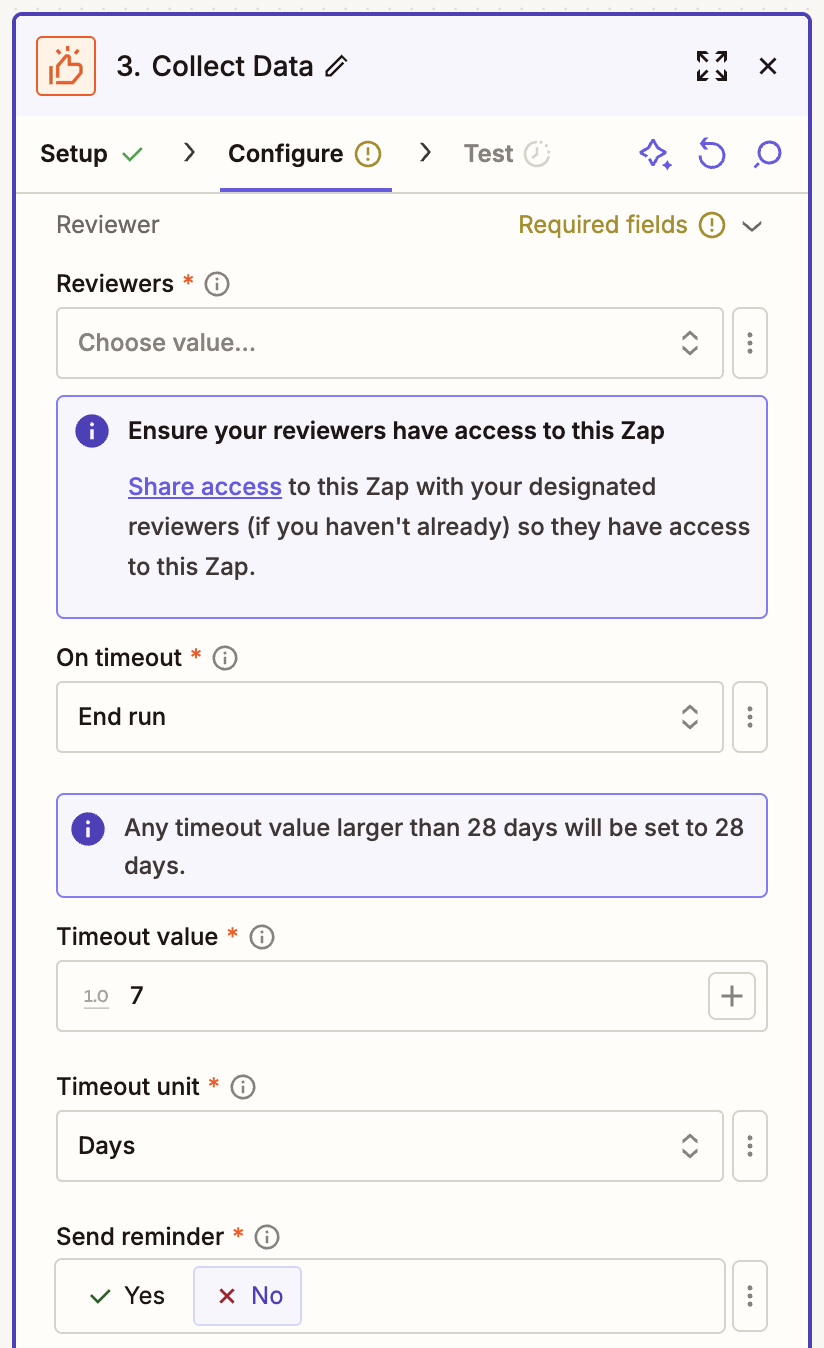Image resolution: width=824 pixels, height=1348 pixels.
Task: Click the '3. Collect Data' step title
Action: coord(215,67)
